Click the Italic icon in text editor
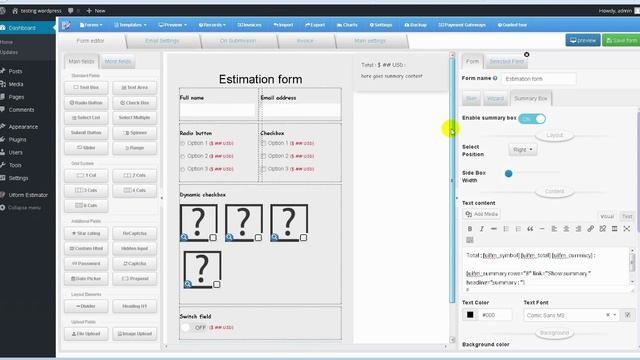 coord(482,229)
